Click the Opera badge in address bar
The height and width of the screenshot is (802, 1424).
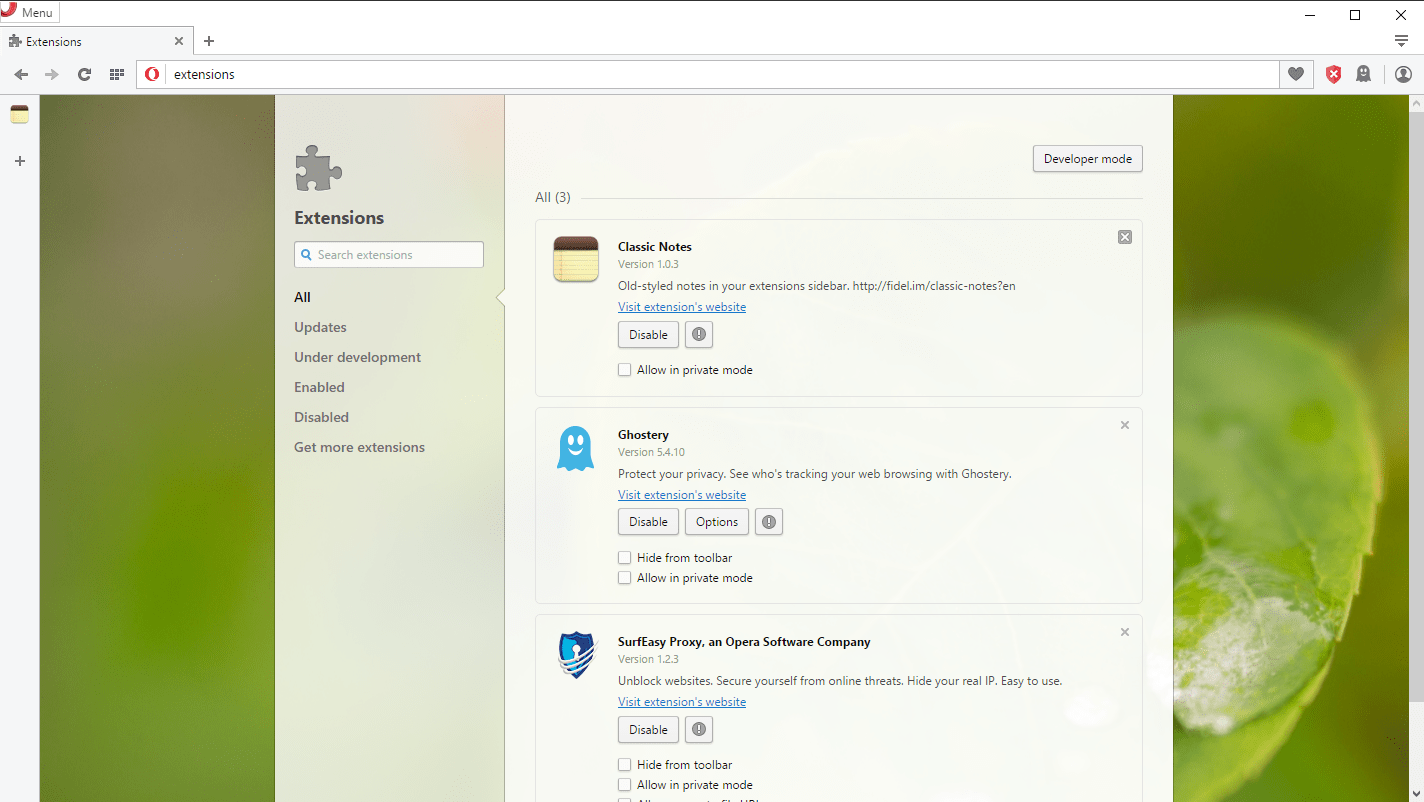[x=152, y=74]
